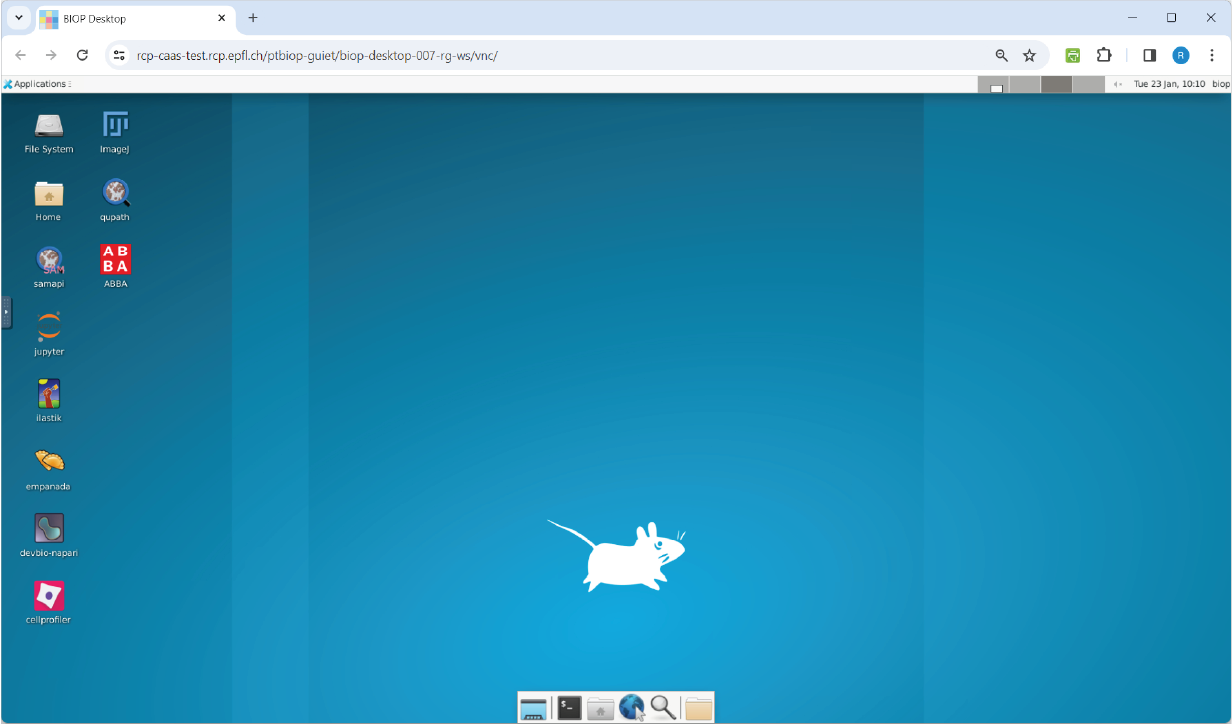Open a new browser tab
Screen dimensions: 1232x724
point(253,18)
